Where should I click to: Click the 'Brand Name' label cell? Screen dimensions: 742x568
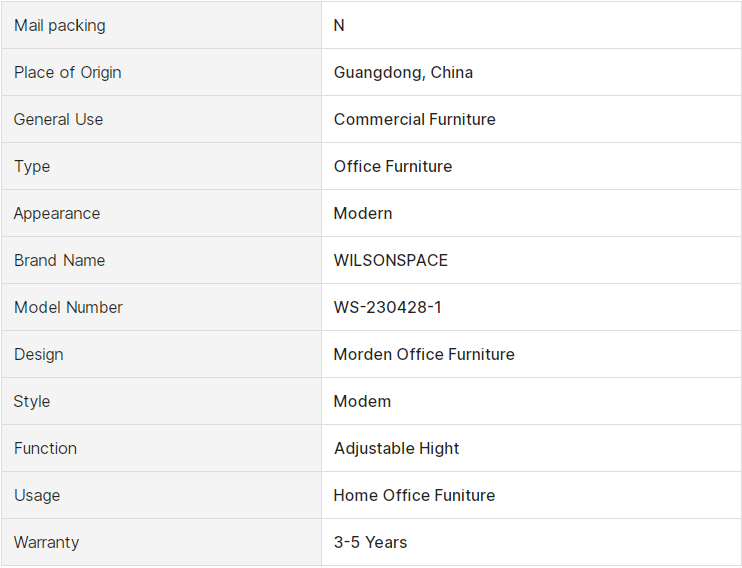pyautogui.click(x=60, y=260)
